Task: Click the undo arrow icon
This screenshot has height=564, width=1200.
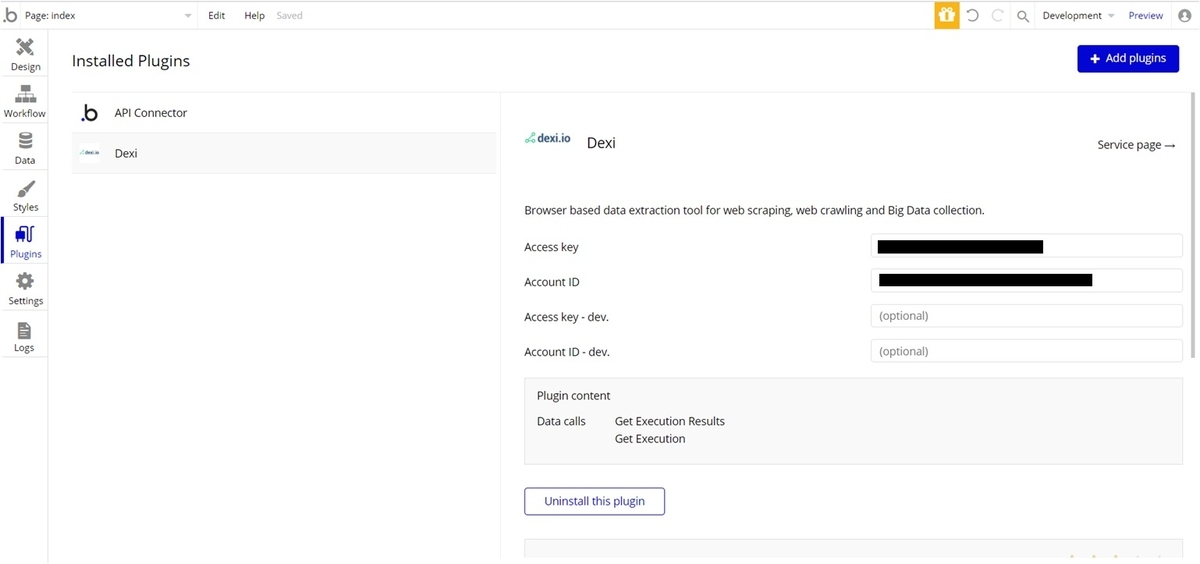Action: click(972, 16)
